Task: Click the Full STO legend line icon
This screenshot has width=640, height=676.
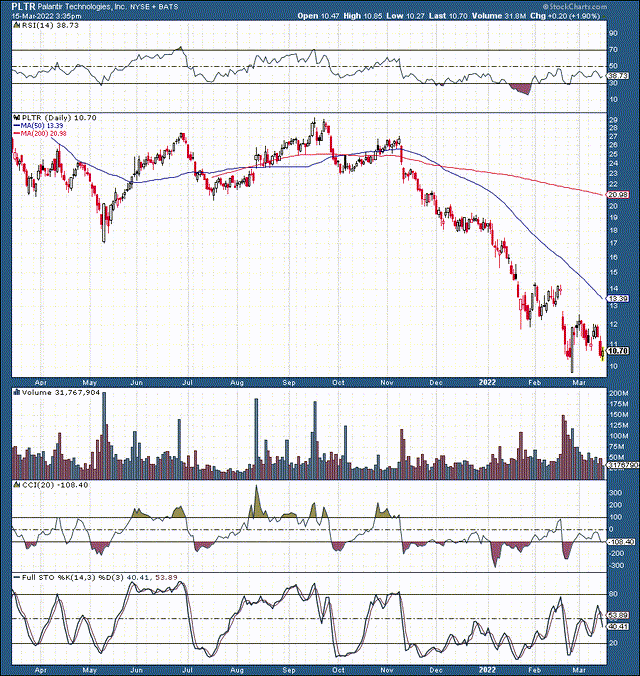Action: tap(17, 577)
